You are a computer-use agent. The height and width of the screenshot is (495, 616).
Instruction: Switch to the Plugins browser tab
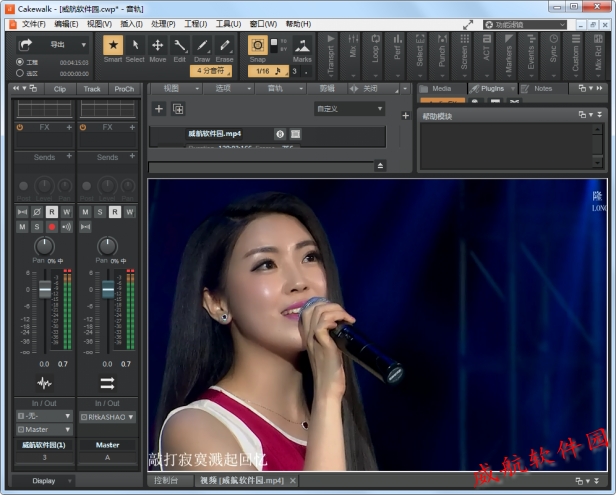point(492,88)
